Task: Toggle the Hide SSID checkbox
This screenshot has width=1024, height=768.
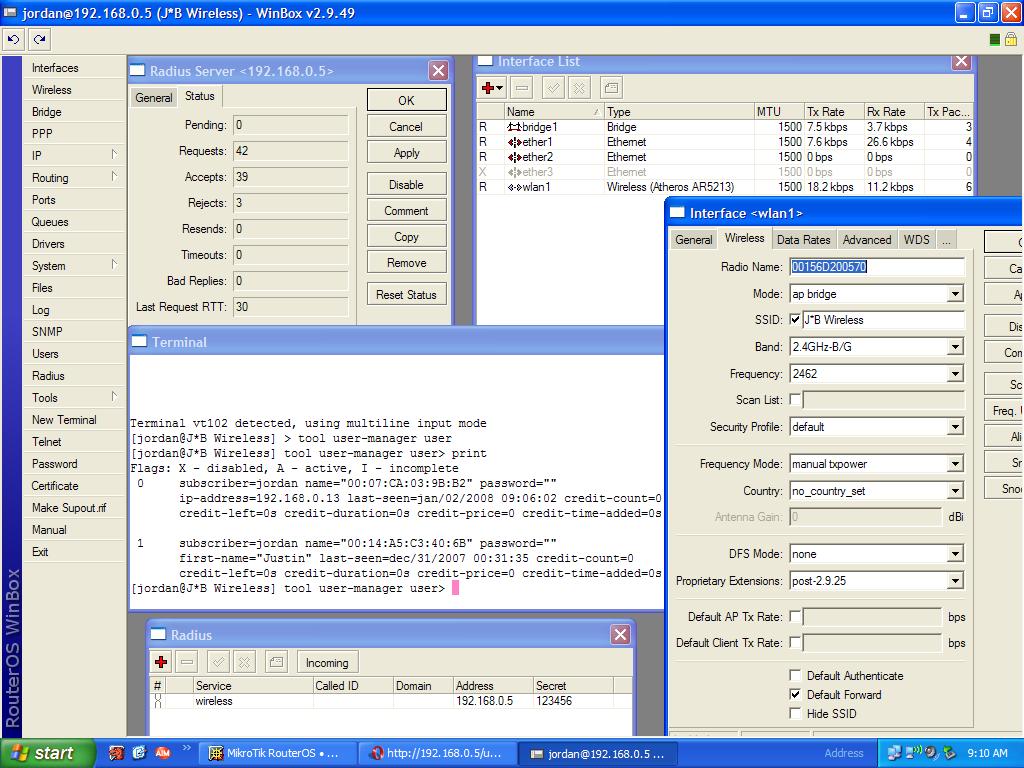Action: click(796, 713)
